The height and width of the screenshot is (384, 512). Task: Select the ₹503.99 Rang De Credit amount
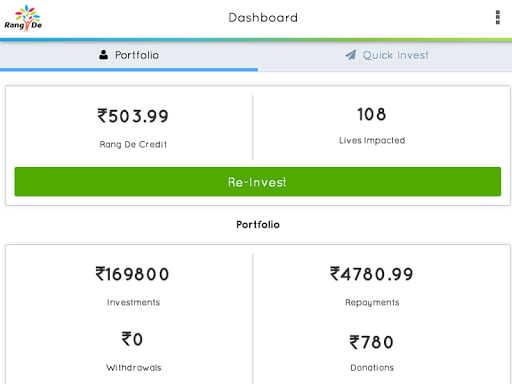click(133, 116)
